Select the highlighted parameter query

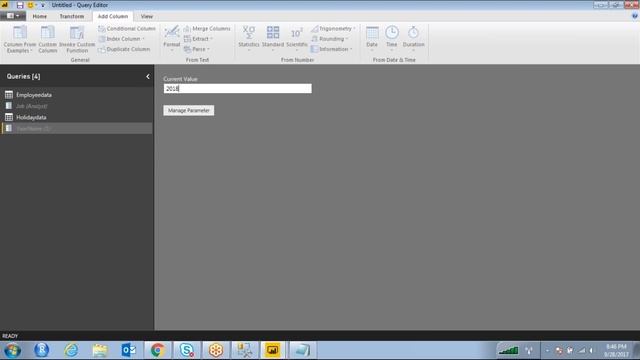tap(77, 129)
